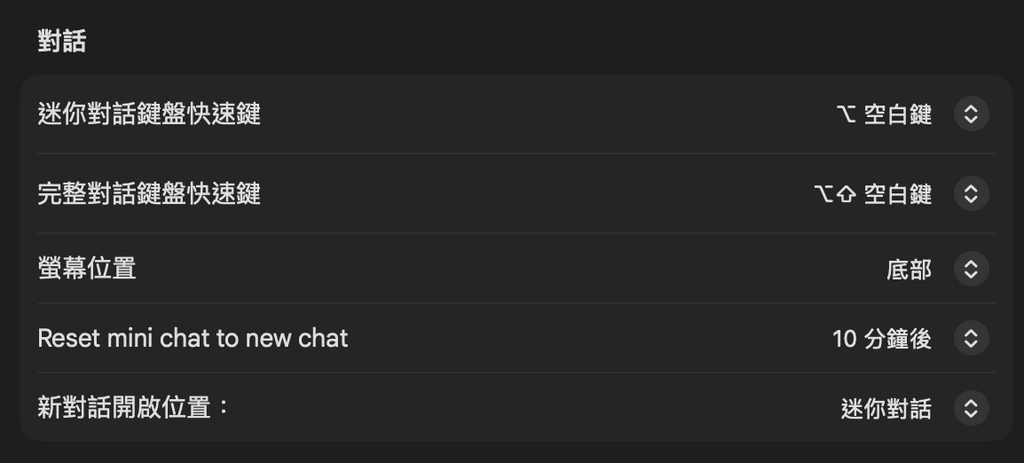Click the up-down arrows icon for 螢幕位置
1024x463 pixels.
tap(970, 269)
